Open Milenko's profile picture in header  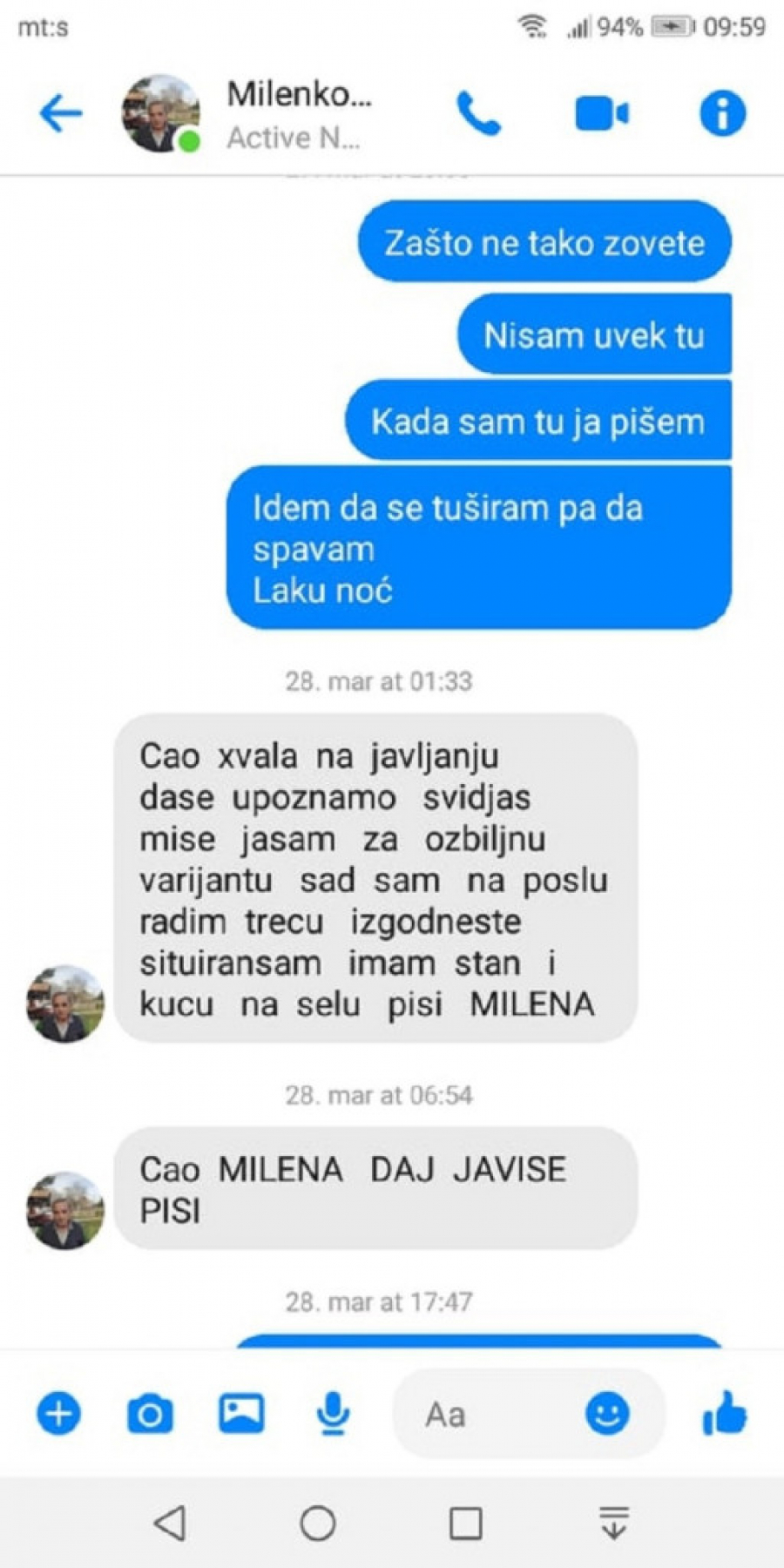[x=160, y=113]
